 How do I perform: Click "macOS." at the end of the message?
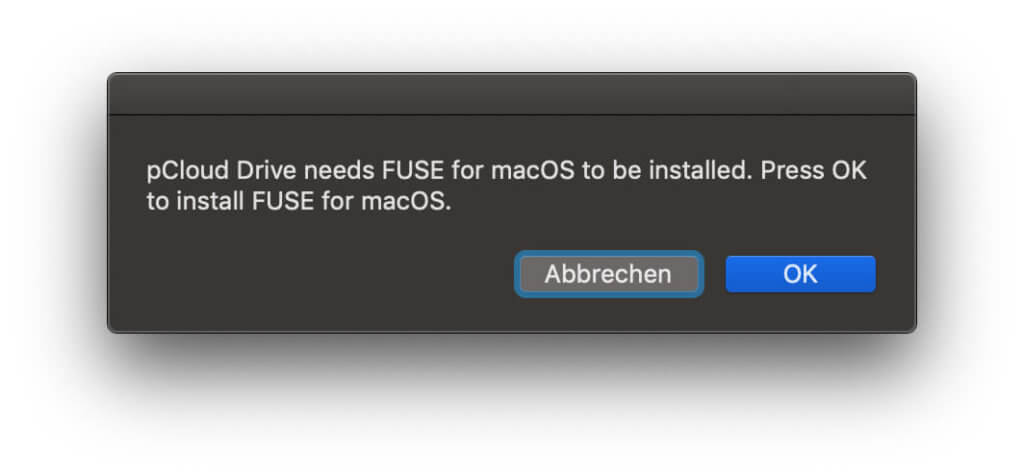406,202
